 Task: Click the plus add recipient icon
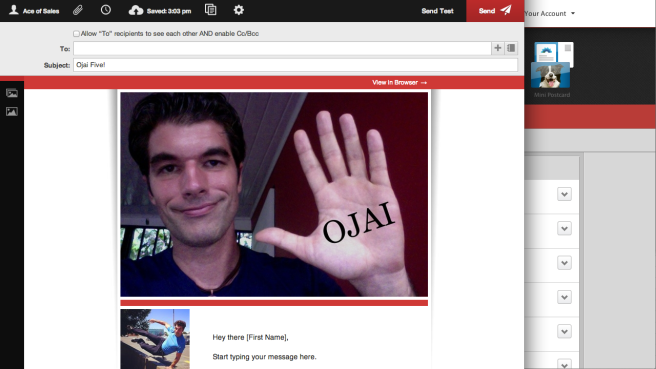tap(497, 48)
